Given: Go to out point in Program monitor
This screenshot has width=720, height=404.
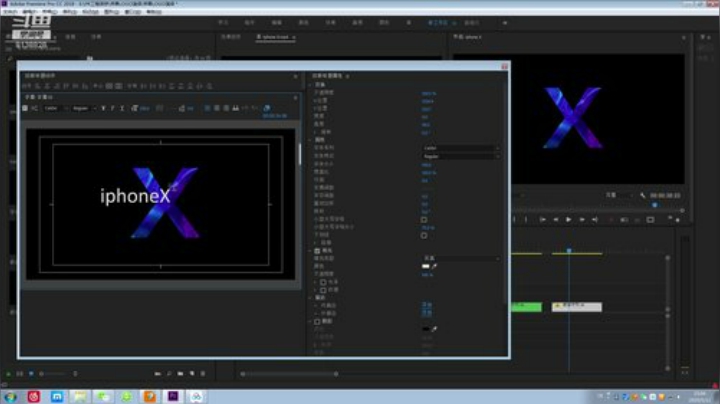Looking at the screenshot, I should coord(595,220).
